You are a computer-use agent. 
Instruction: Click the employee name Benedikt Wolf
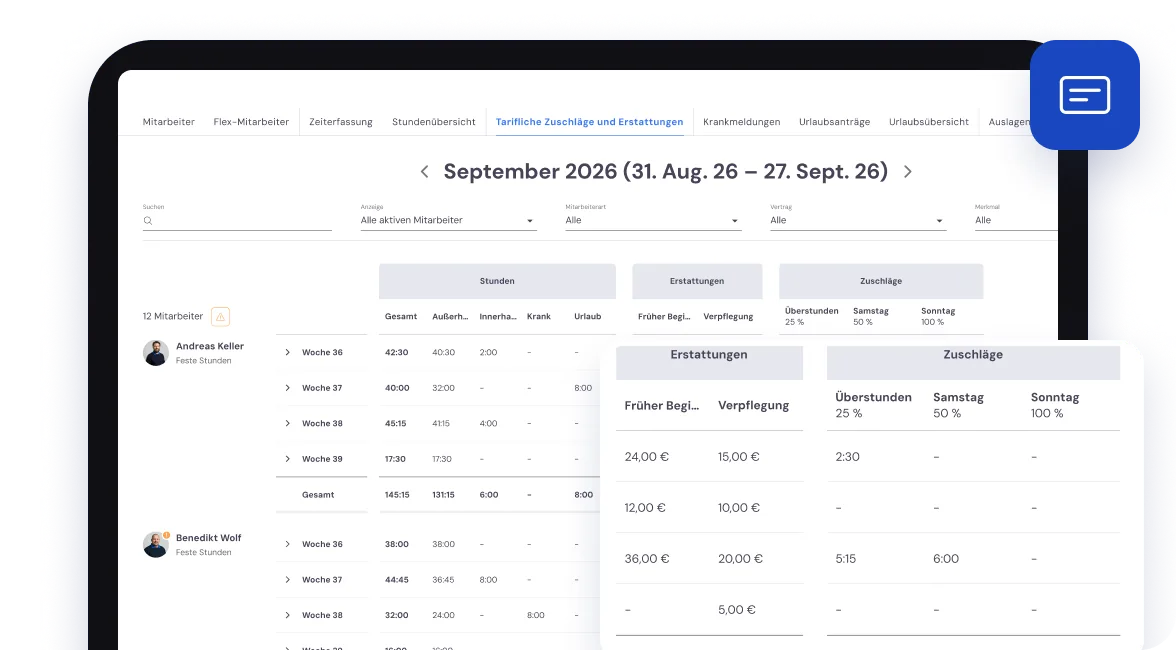point(208,538)
